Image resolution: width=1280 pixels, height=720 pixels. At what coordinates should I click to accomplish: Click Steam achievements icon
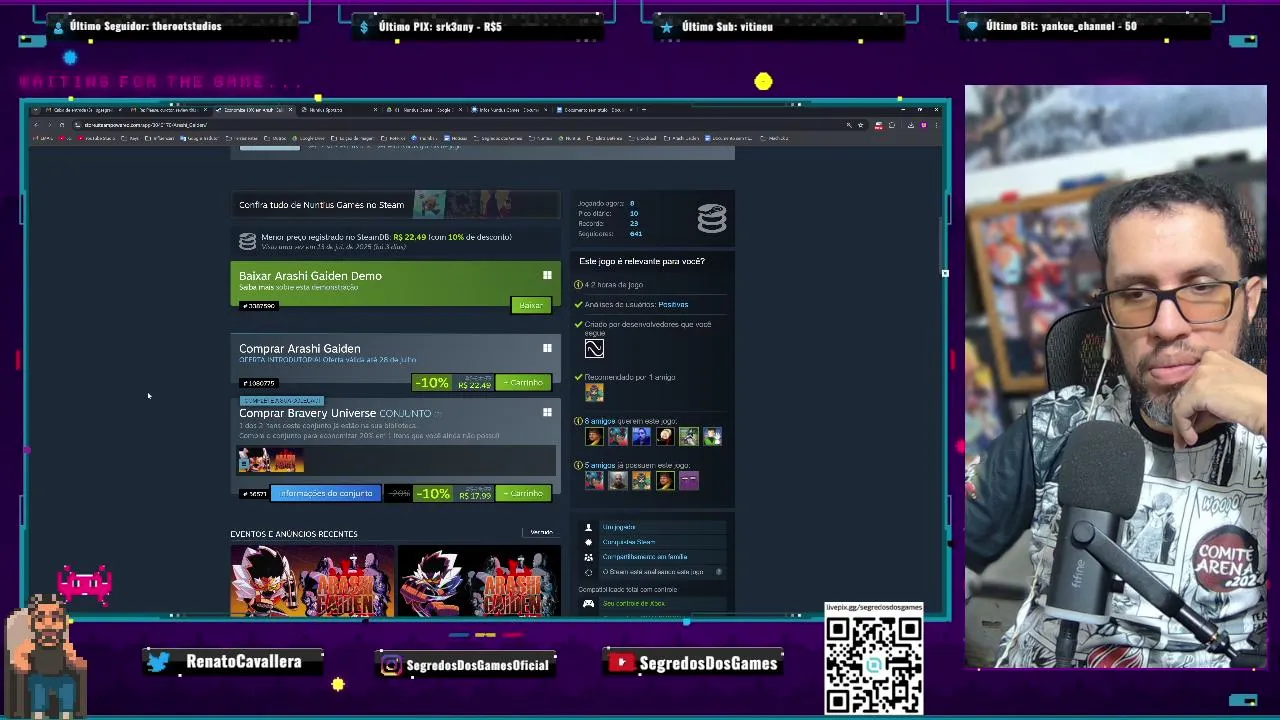pos(588,542)
